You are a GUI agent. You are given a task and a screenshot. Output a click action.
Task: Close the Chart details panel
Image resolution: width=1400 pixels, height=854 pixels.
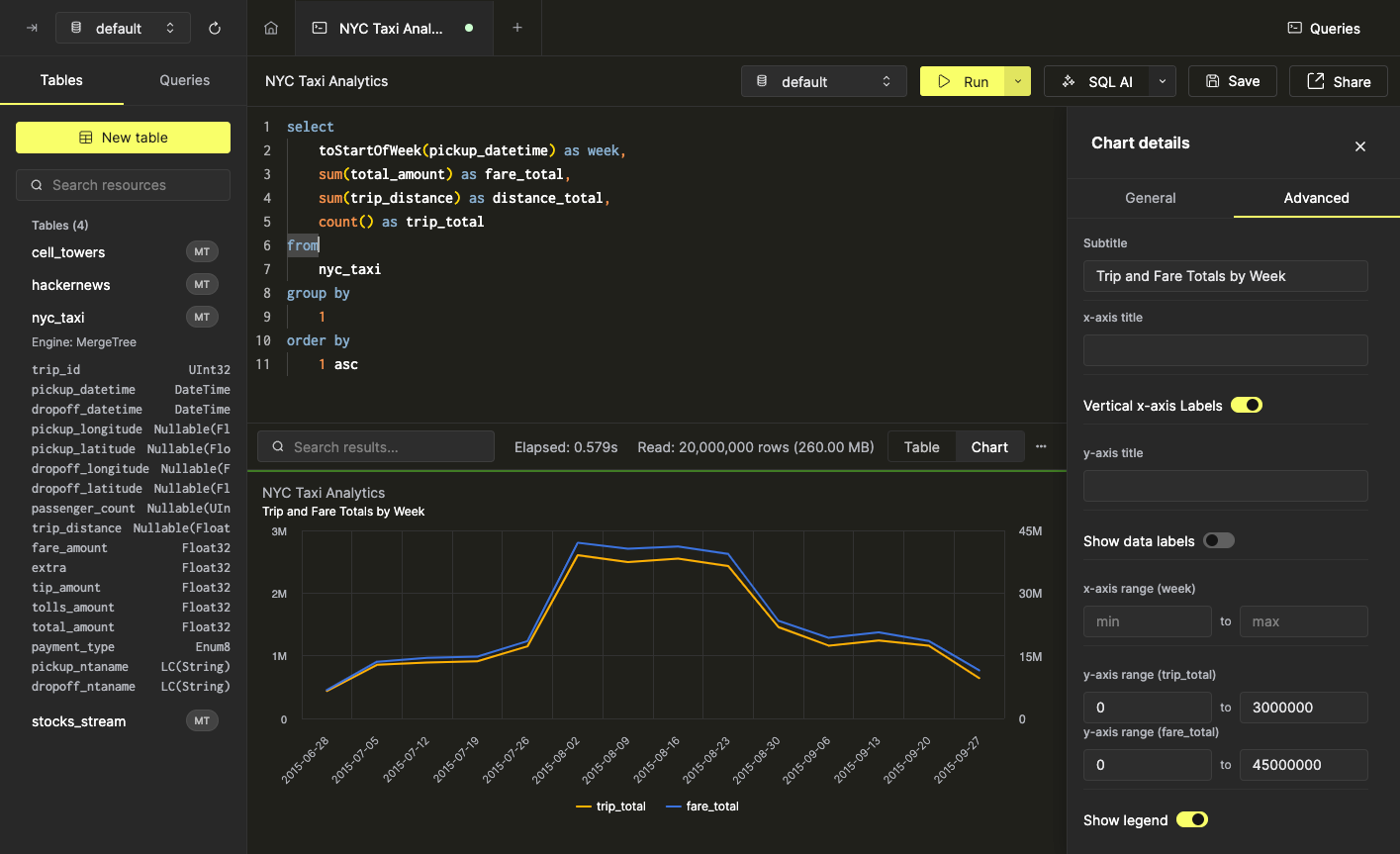(1360, 146)
